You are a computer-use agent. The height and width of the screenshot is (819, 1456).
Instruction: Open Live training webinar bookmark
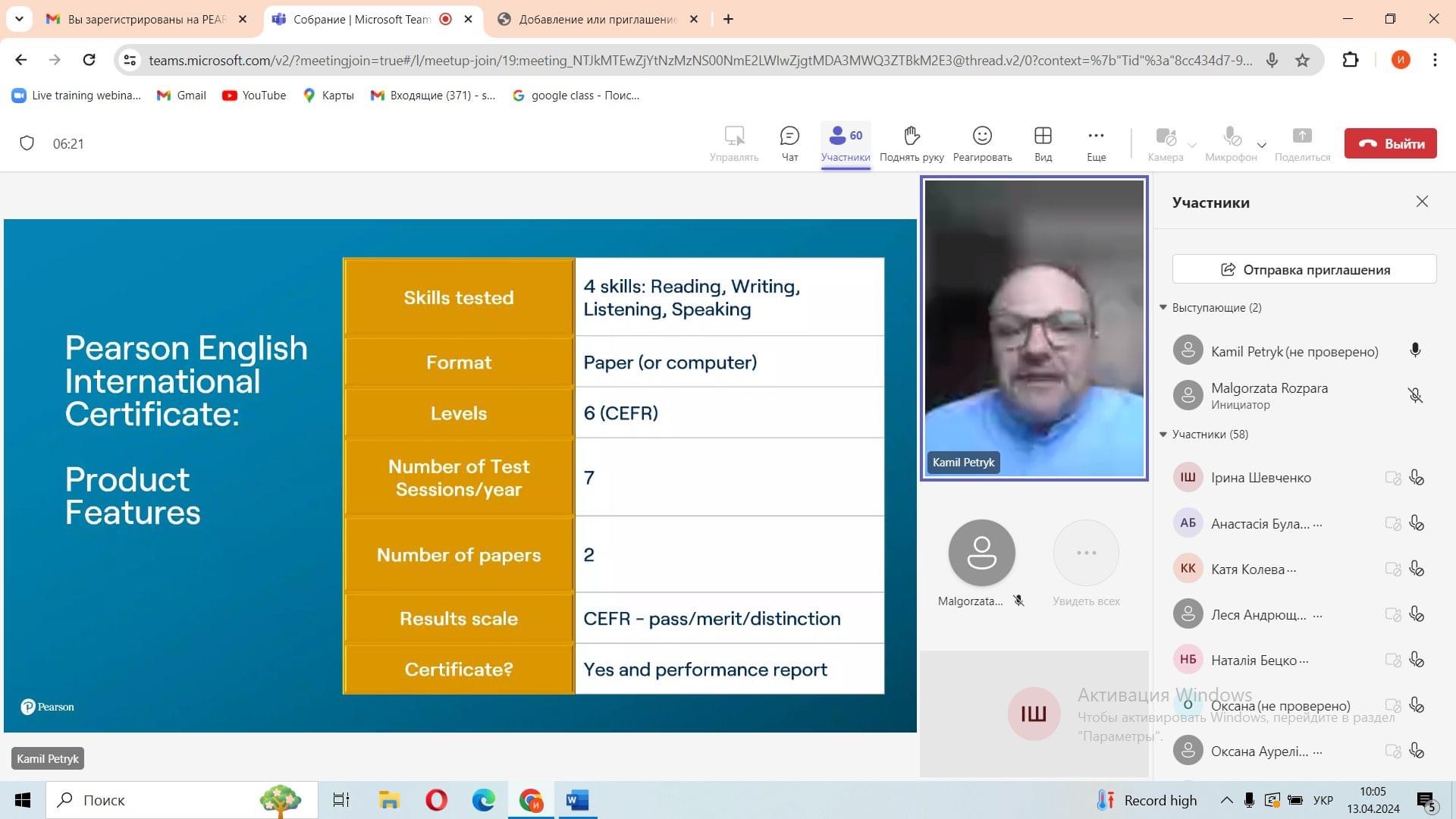(x=77, y=96)
